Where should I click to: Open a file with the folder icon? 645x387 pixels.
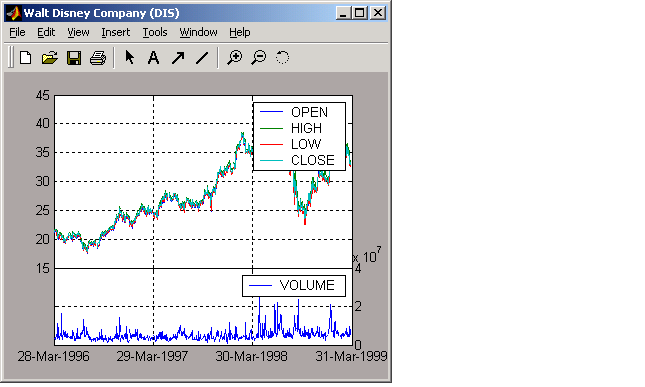pos(50,58)
